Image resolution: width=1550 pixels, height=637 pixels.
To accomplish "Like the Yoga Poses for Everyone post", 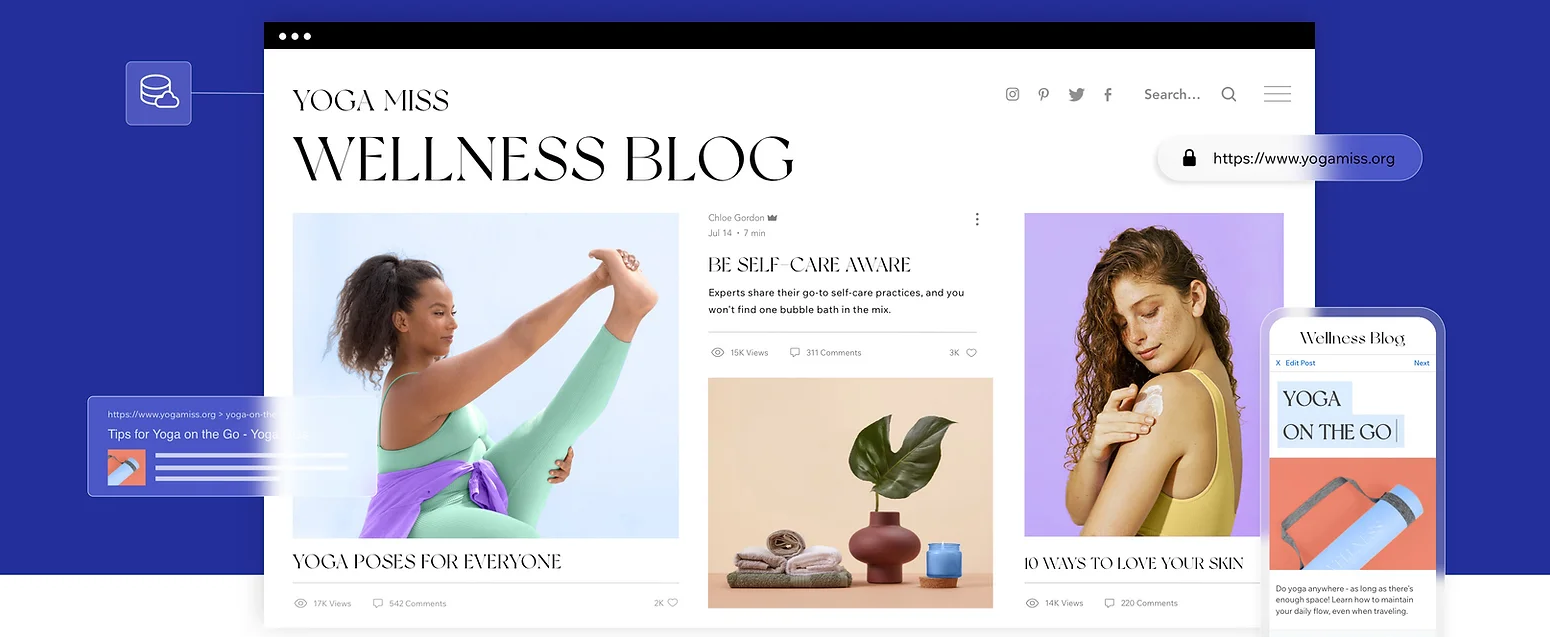I will coord(673,603).
